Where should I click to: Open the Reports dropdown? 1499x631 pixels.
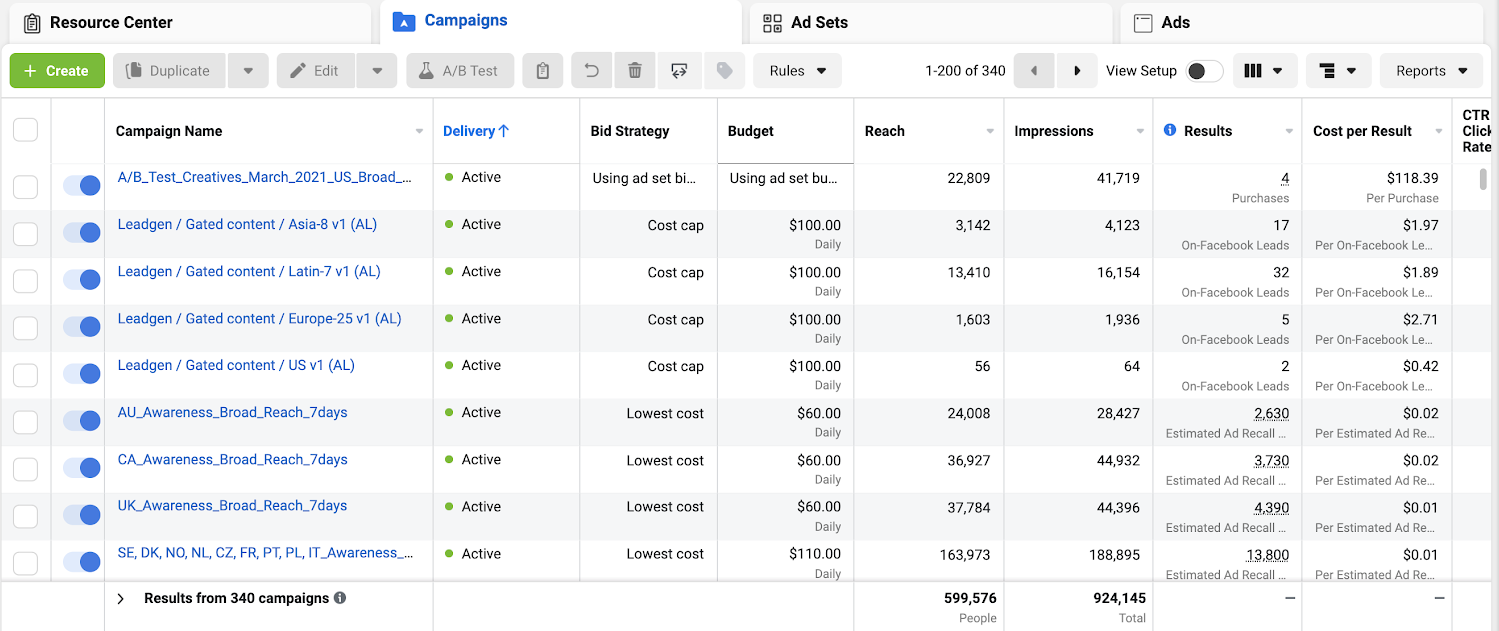(x=1431, y=70)
